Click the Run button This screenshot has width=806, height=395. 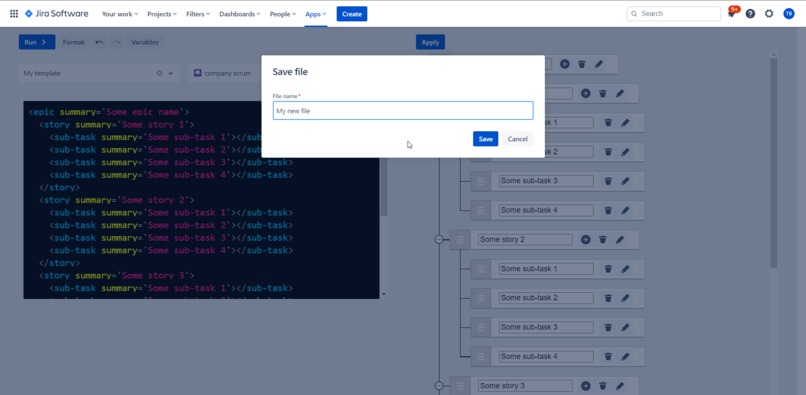37,42
